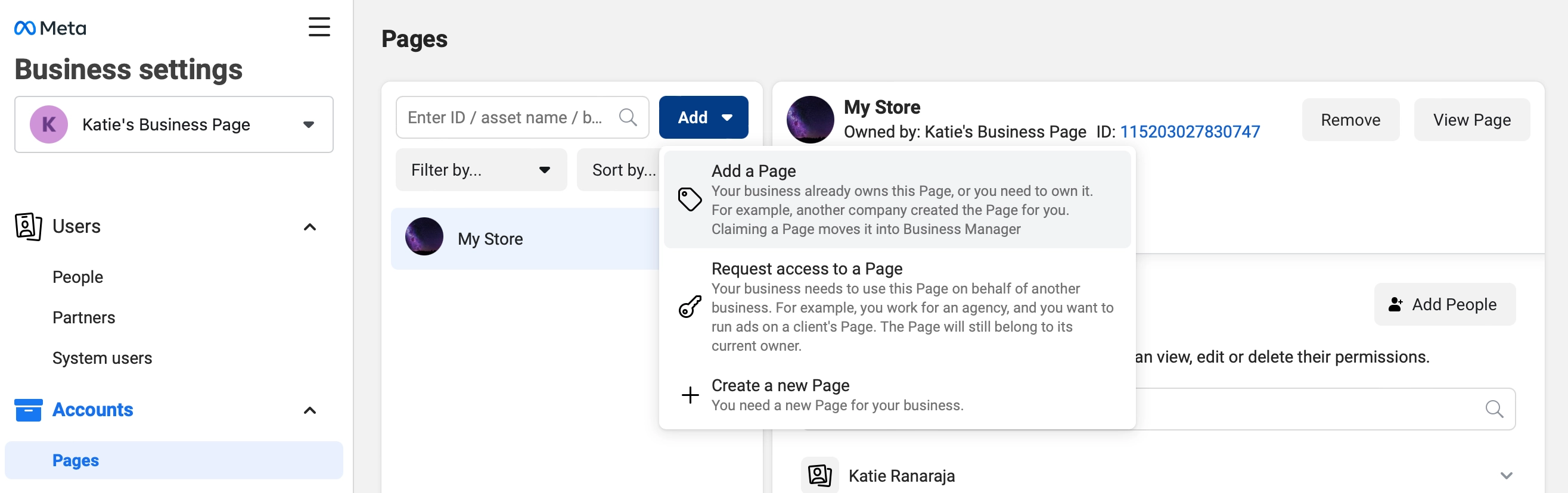Image resolution: width=1568 pixels, height=493 pixels.
Task: Click the My Store title in detail panel
Action: click(881, 108)
